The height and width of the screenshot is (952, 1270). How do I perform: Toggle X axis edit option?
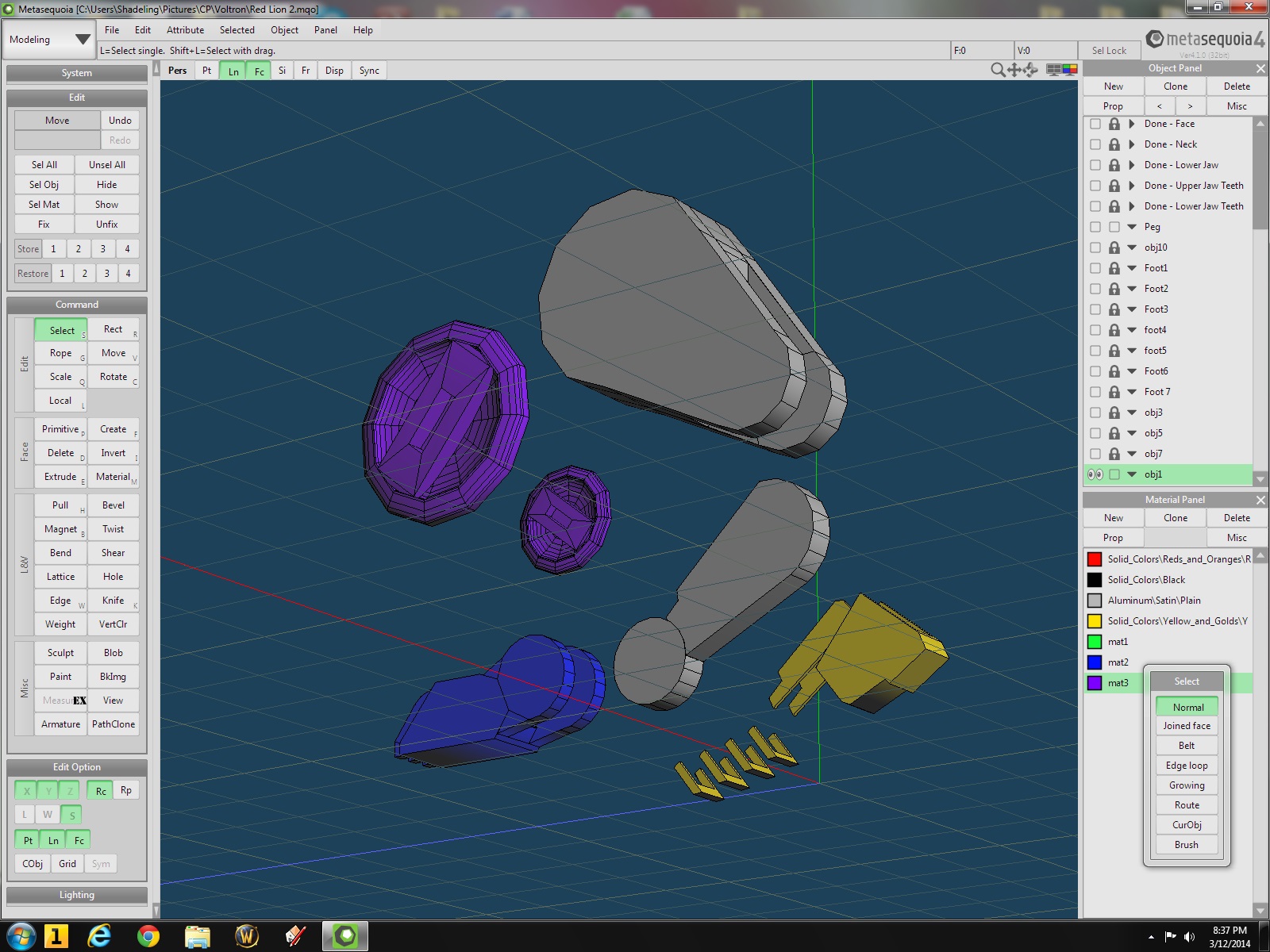[26, 791]
